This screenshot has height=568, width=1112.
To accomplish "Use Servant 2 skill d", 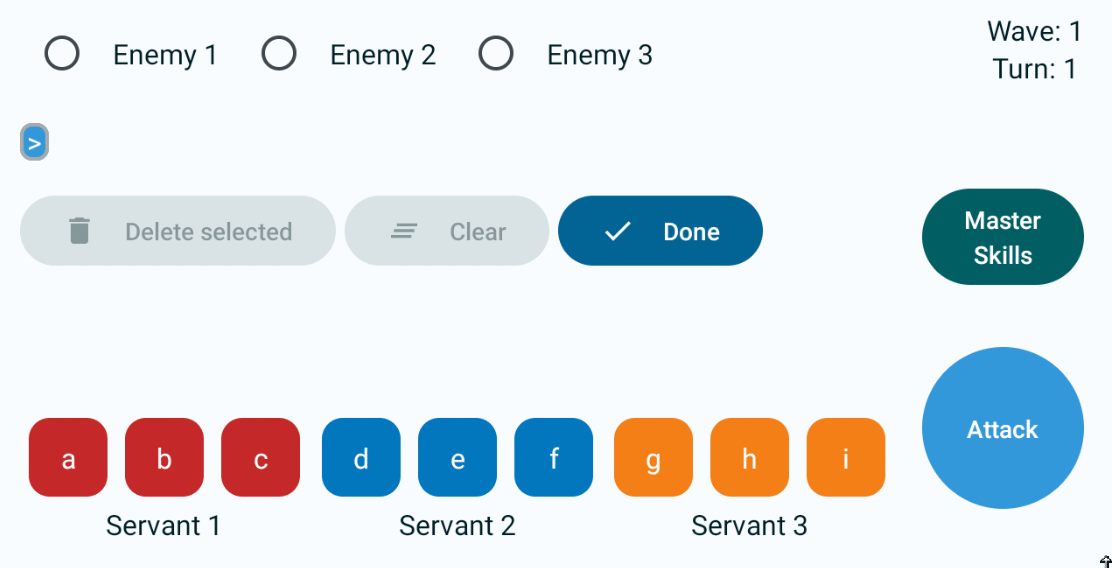I will (x=361, y=457).
